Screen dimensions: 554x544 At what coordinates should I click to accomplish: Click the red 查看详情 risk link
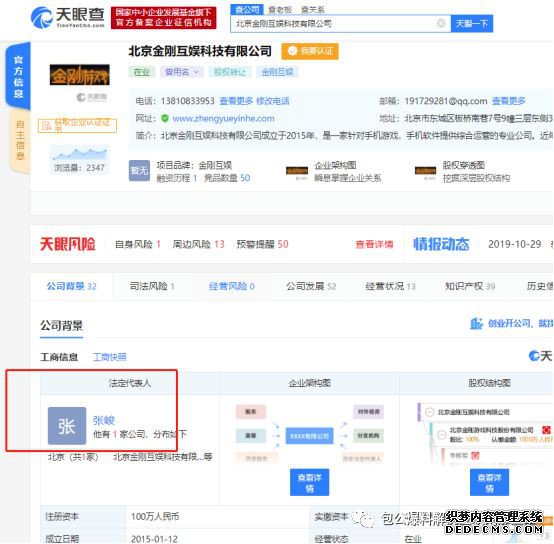(x=374, y=244)
